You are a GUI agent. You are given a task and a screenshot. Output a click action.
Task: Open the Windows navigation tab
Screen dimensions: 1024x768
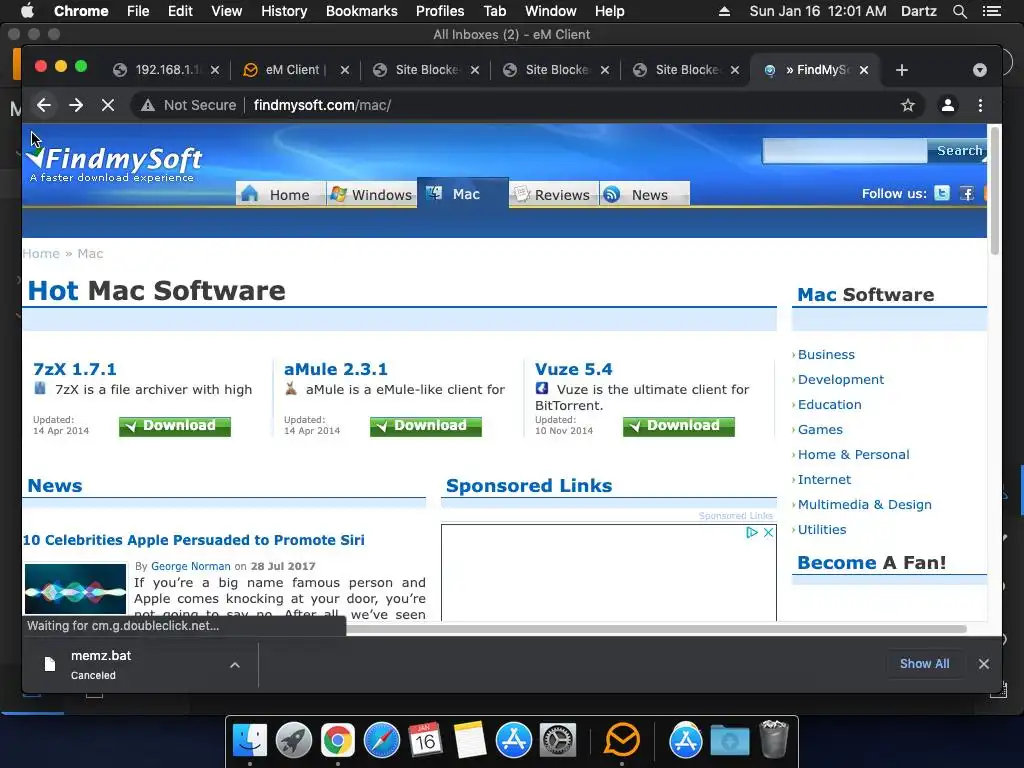tap(371, 195)
